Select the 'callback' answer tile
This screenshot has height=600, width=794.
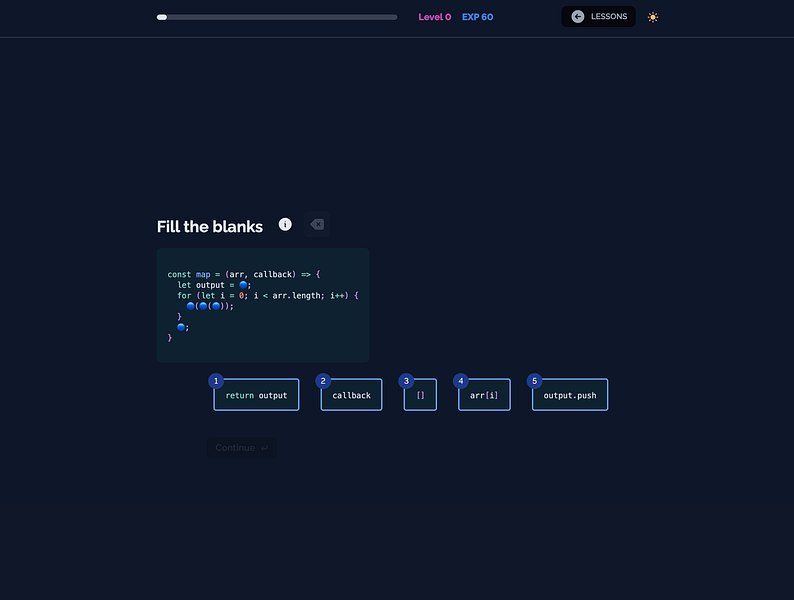pos(351,395)
